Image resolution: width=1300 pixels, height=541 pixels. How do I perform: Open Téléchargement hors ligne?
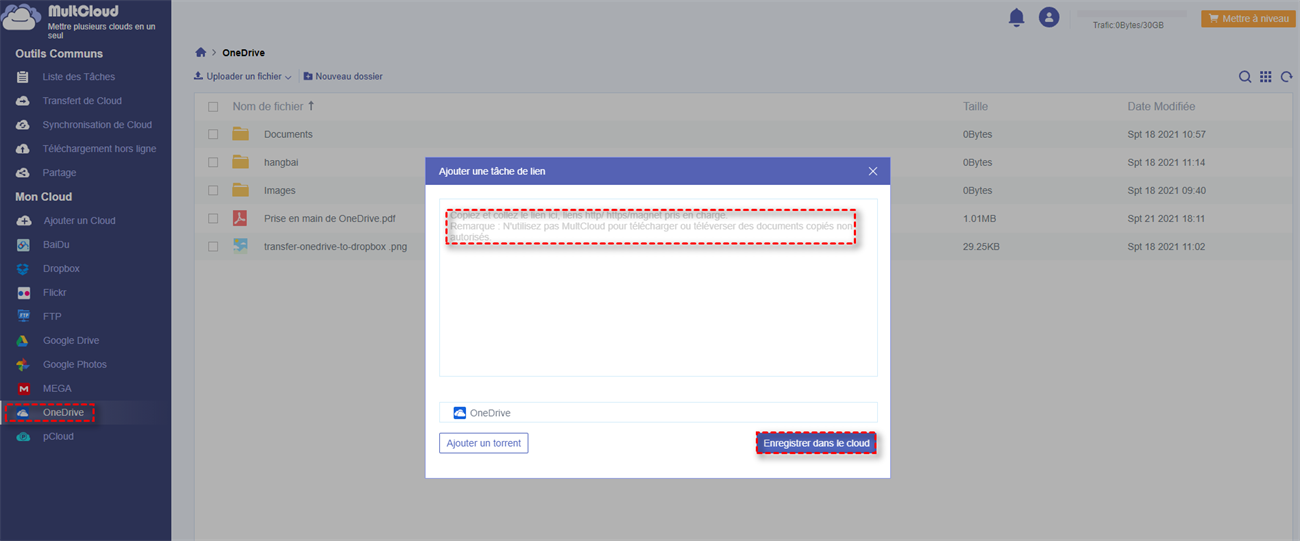[x=99, y=149]
